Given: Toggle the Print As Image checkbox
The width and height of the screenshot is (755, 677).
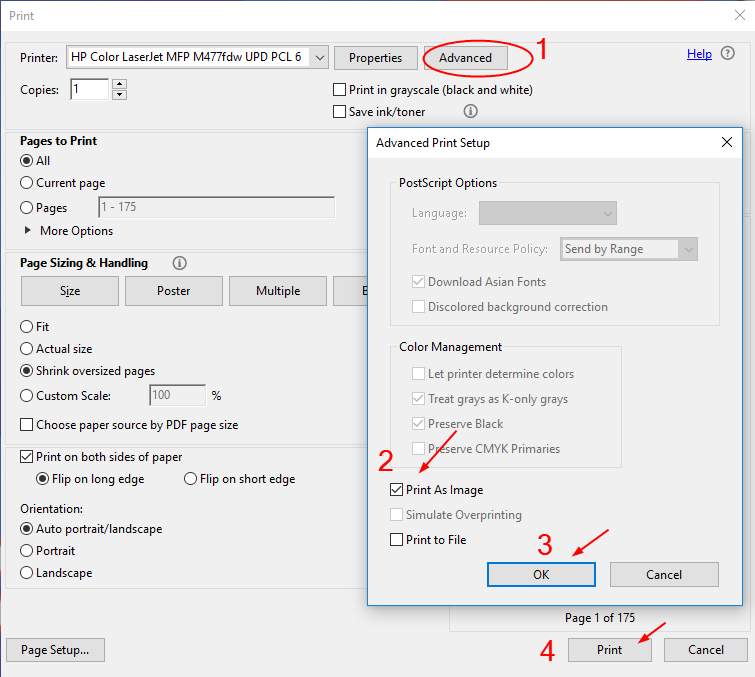Looking at the screenshot, I should [x=398, y=490].
